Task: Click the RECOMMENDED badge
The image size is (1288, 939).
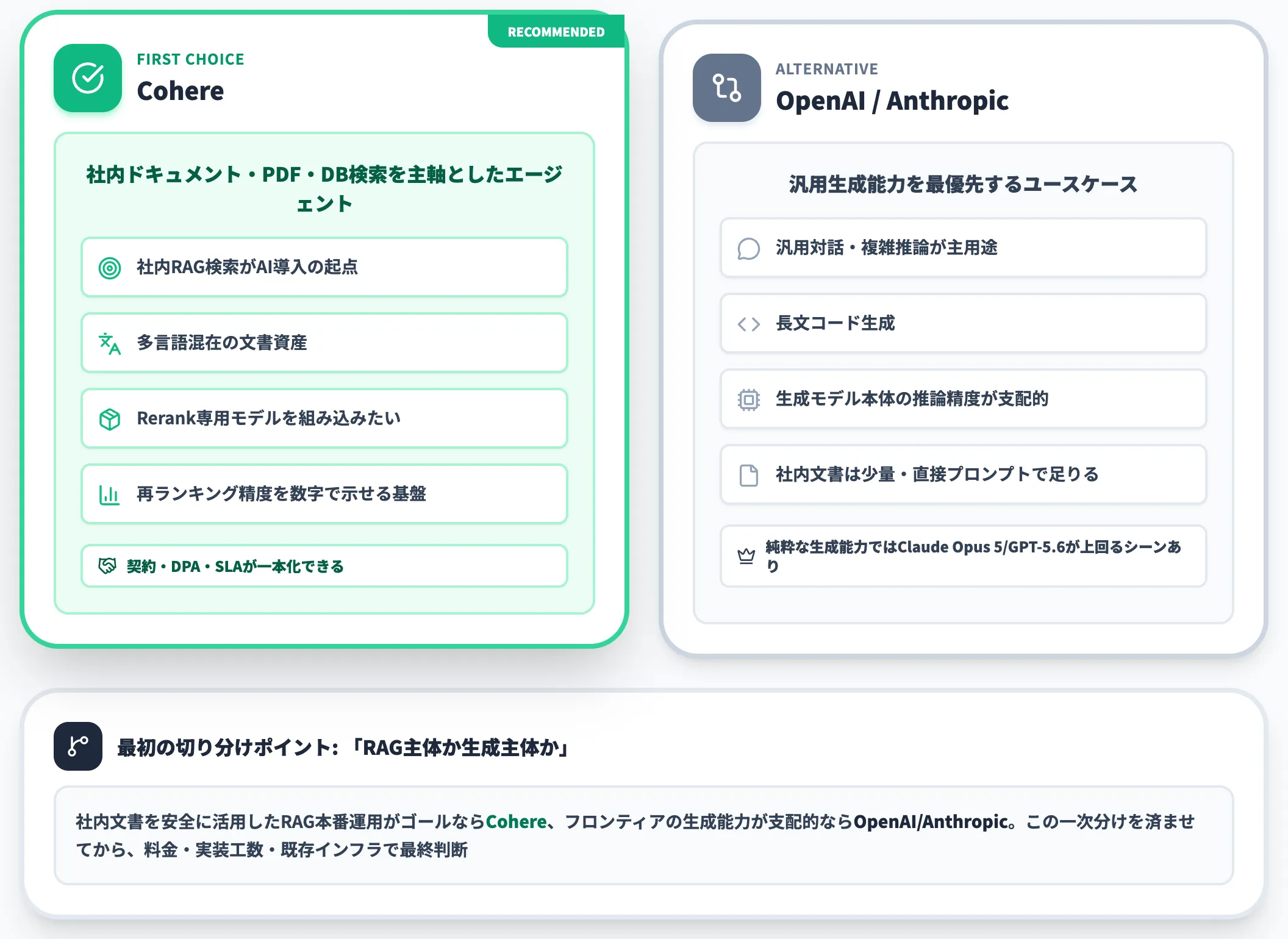Action: point(556,32)
